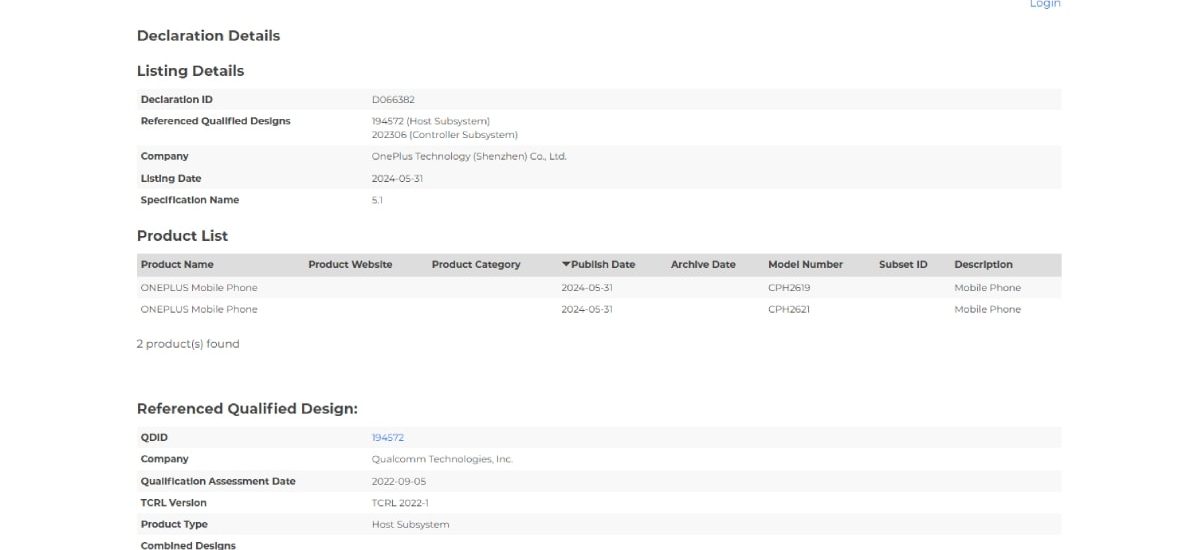
Task: Click Declaration ID value D066382
Action: coord(393,100)
